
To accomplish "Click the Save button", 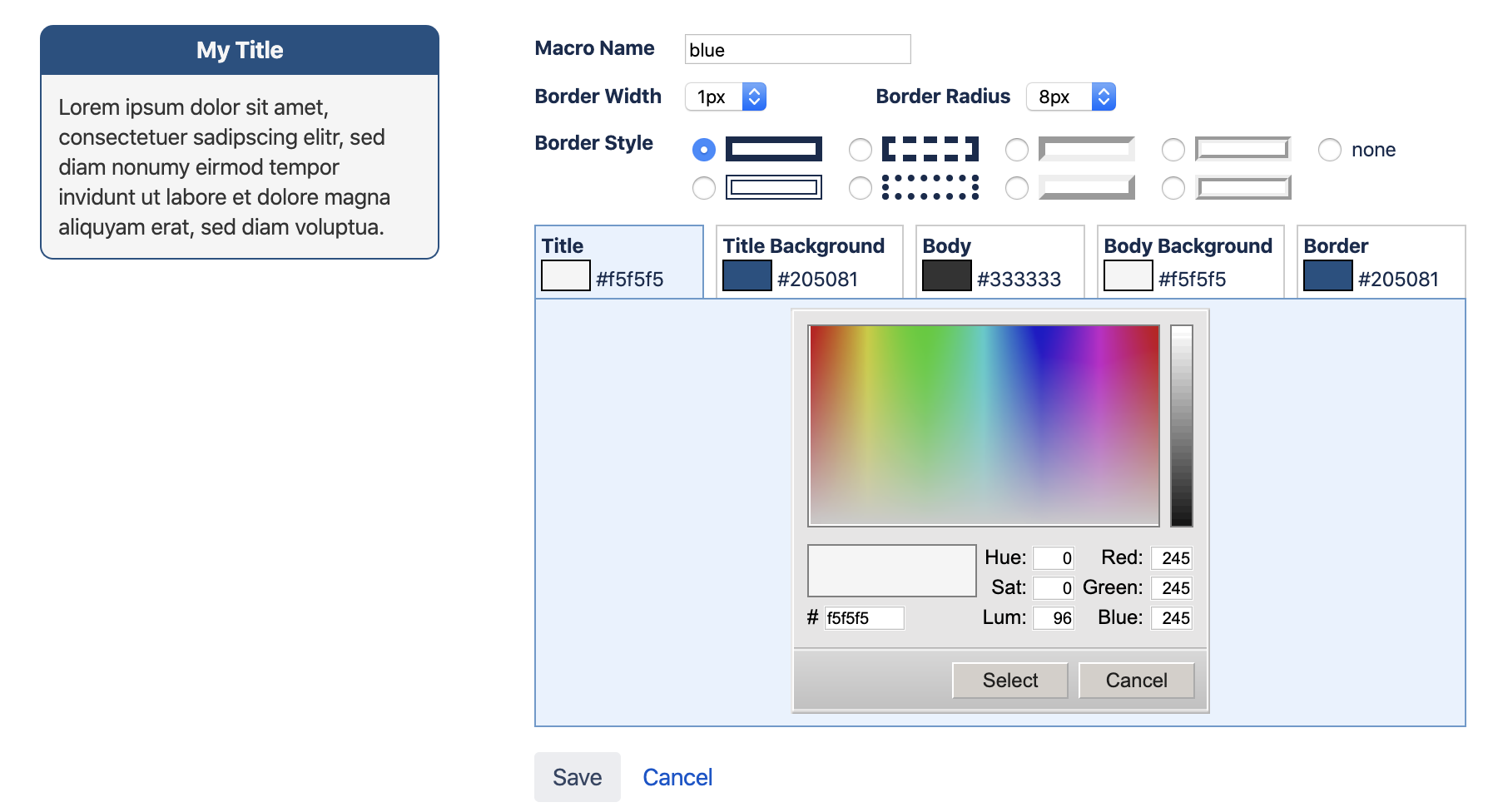I will [577, 776].
